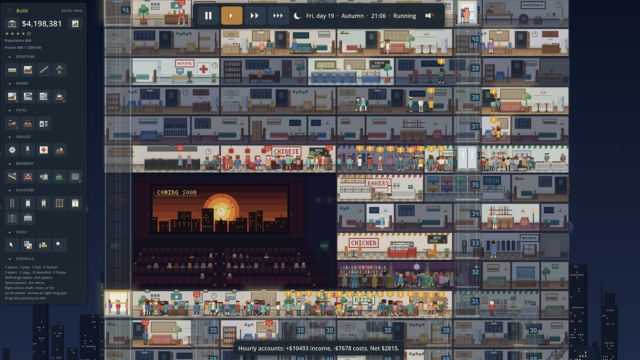This screenshot has height=360, width=640.
Task: Click the star rating row
Action: 18,33
